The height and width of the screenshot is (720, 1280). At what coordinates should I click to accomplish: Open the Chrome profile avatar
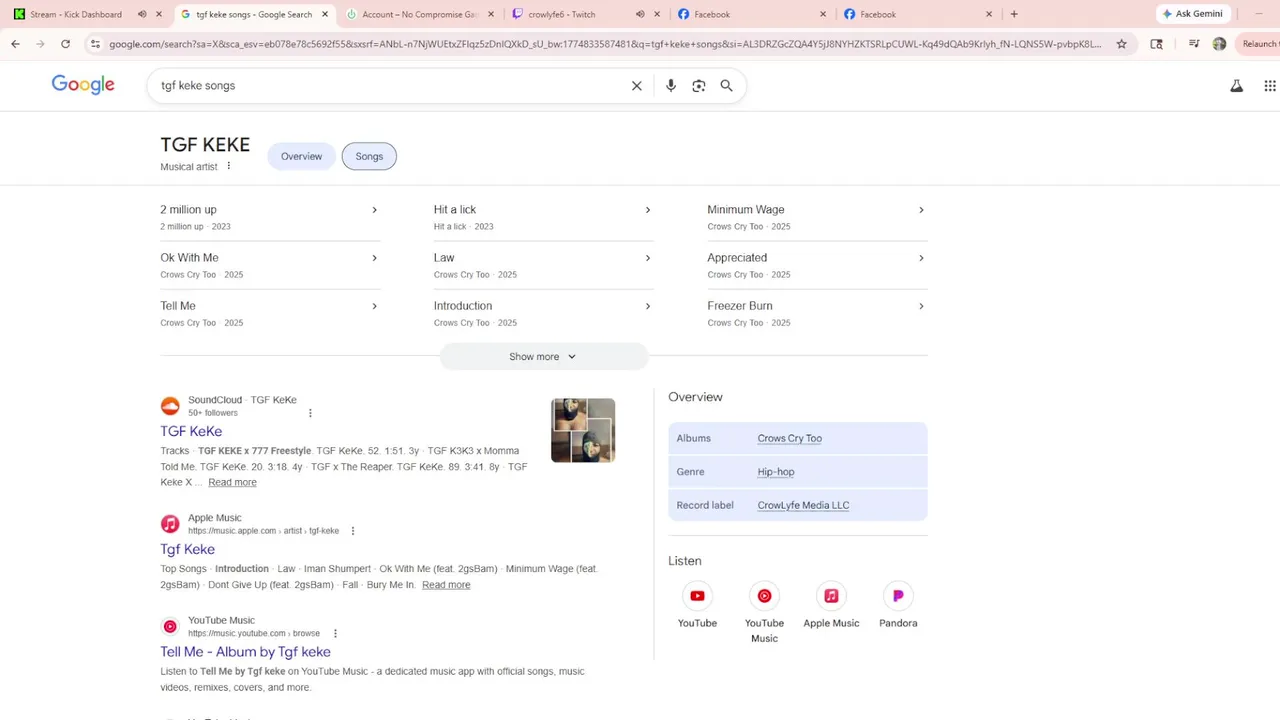pos(1219,44)
